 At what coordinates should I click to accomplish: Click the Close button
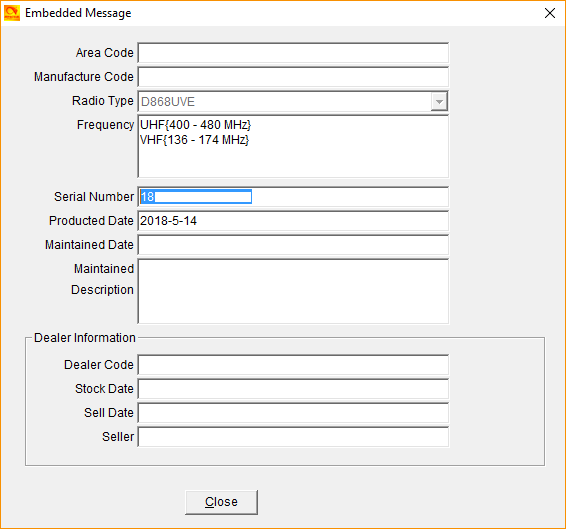pyautogui.click(x=221, y=502)
